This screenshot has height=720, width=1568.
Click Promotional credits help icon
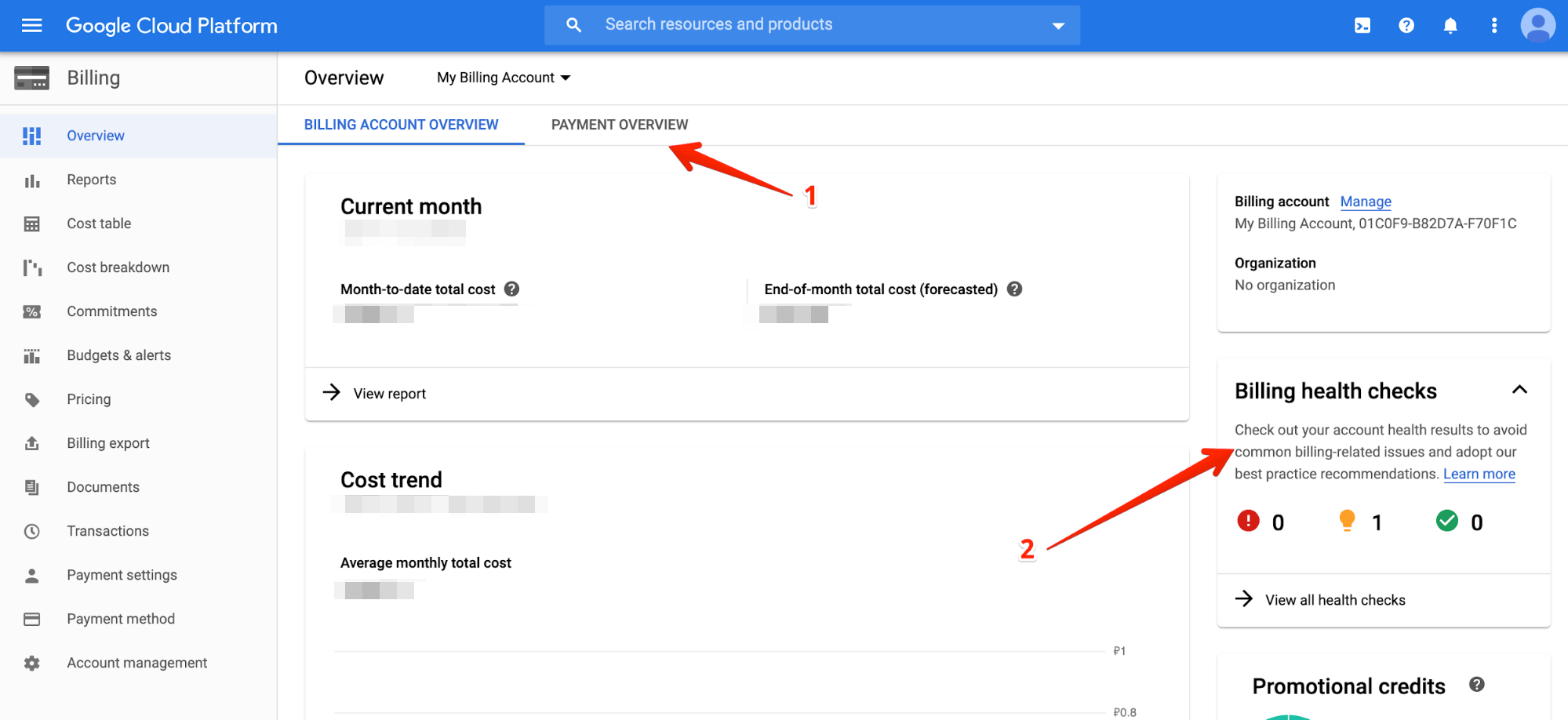tap(1476, 685)
